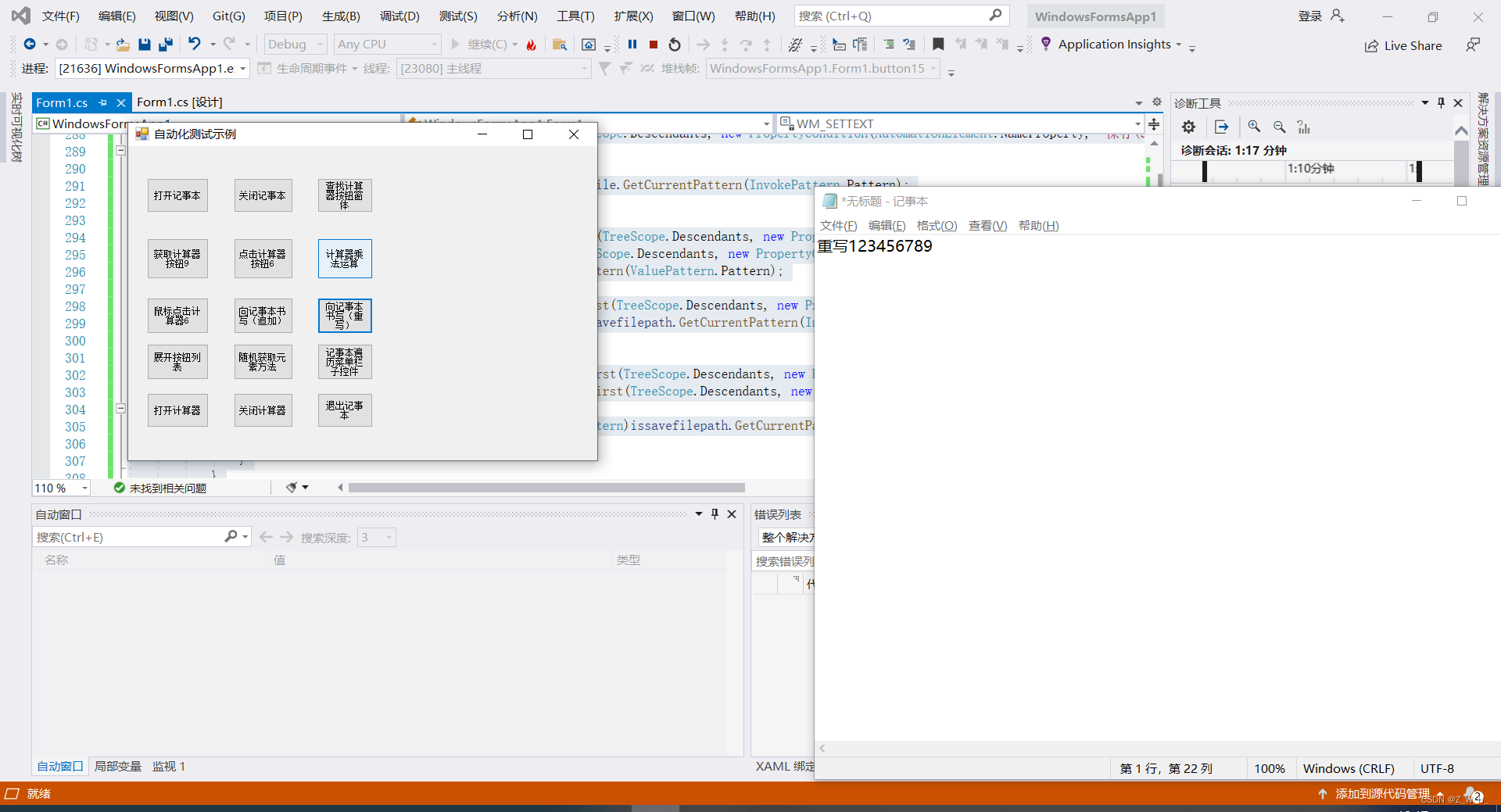Save all files with the double floppy icon
Image resolution: width=1501 pixels, height=812 pixels.
166,45
